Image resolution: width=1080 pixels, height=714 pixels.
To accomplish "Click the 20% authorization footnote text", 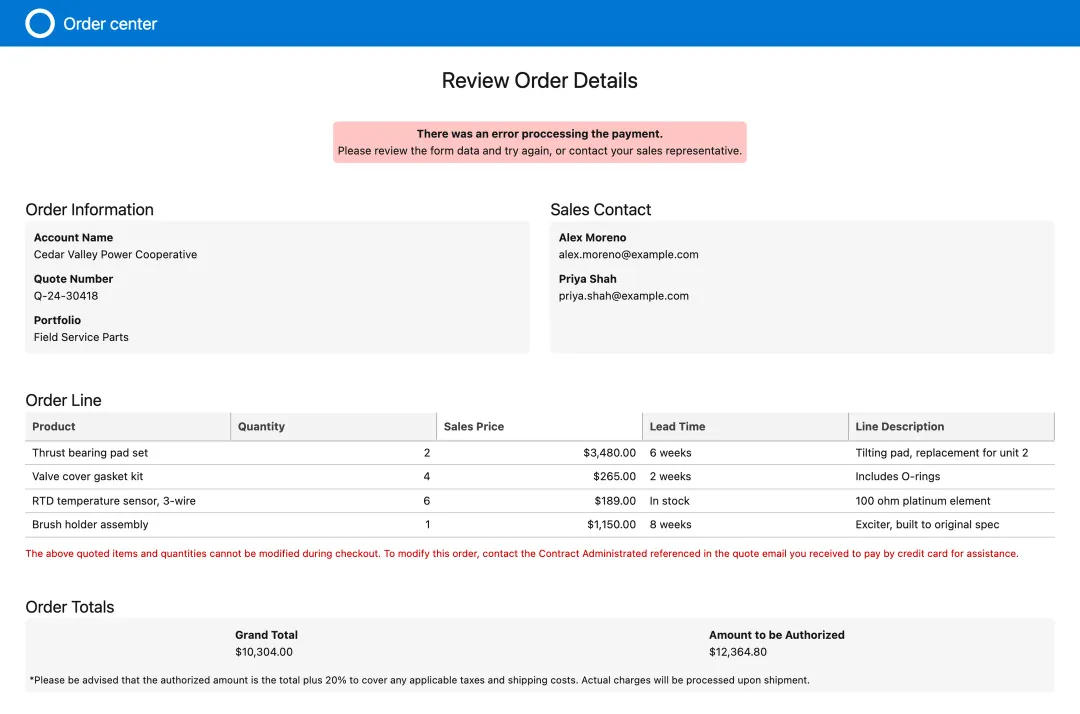I will click(x=419, y=680).
